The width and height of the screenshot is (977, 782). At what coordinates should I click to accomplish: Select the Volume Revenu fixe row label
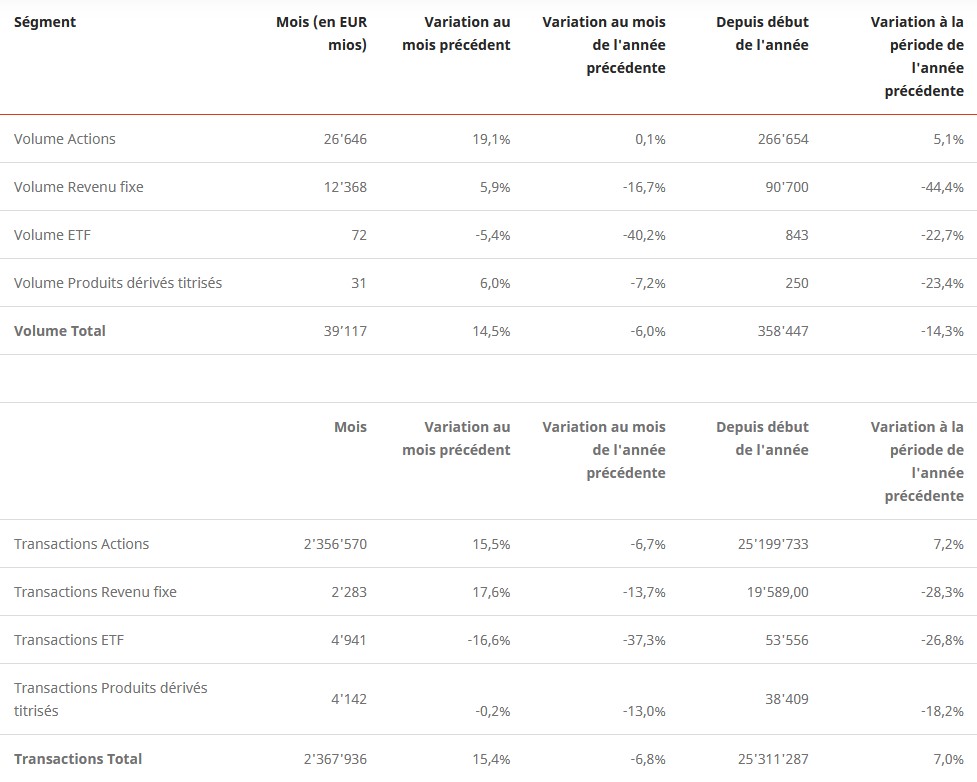tap(79, 187)
